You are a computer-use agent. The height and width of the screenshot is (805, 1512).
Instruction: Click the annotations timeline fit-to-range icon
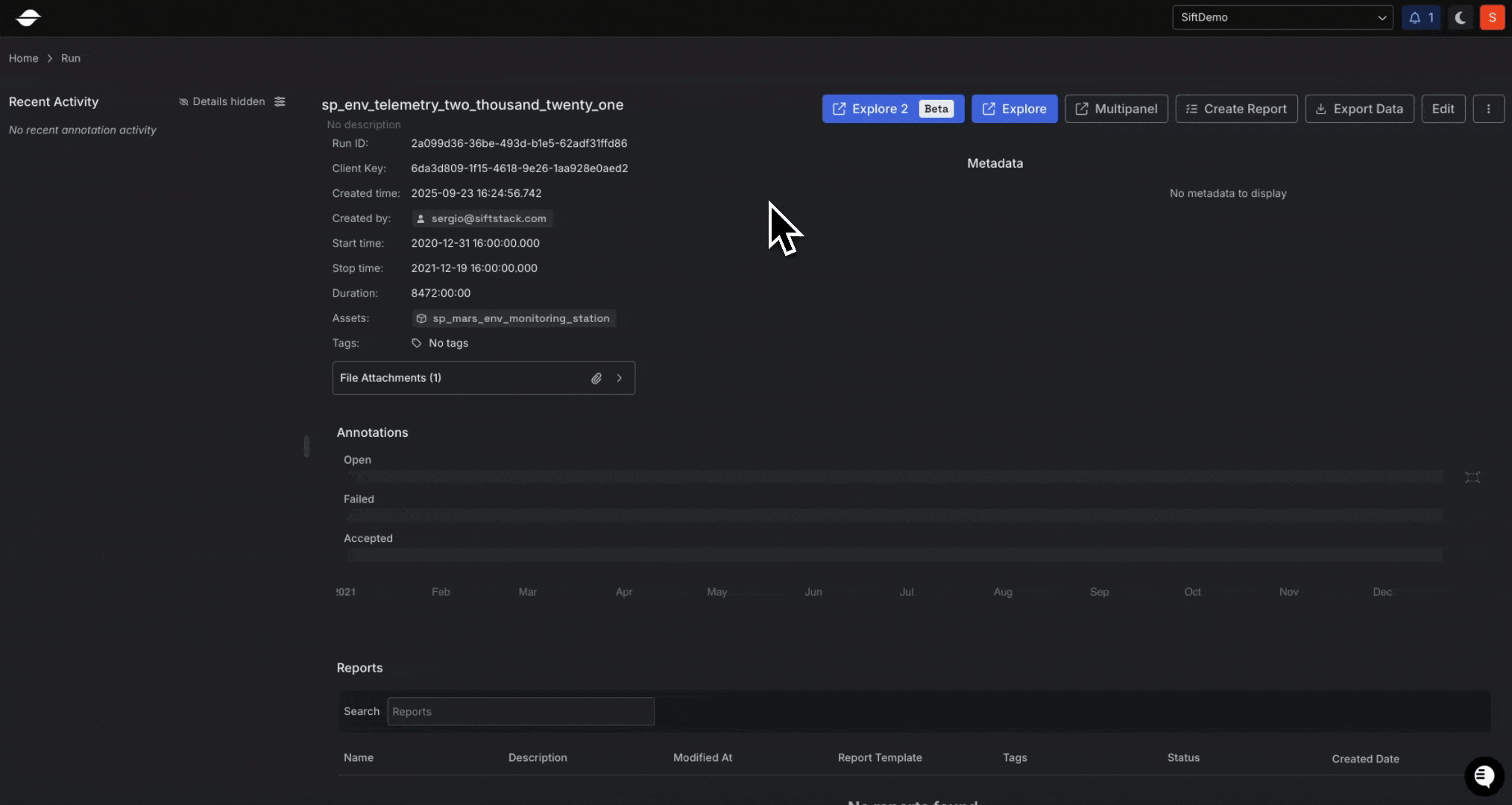click(x=1472, y=477)
